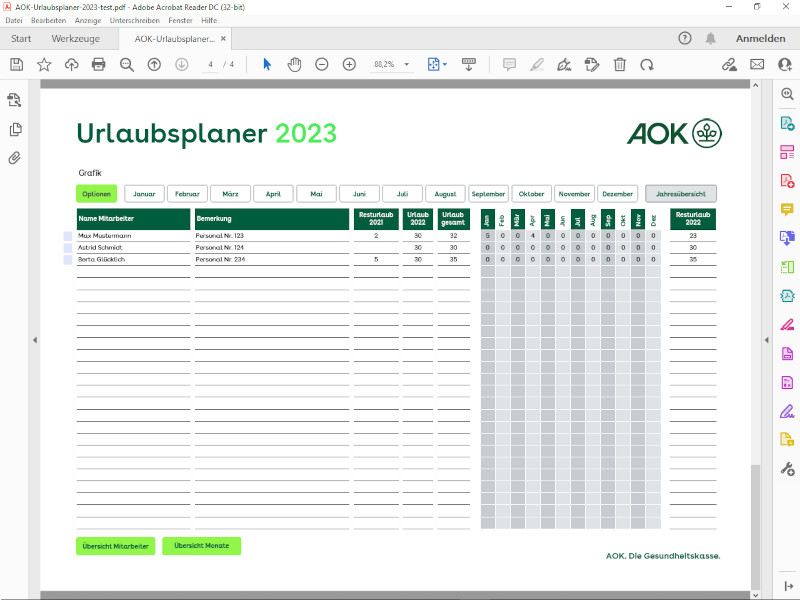Click the green Optionen button
This screenshot has width=800, height=600.
[x=96, y=194]
